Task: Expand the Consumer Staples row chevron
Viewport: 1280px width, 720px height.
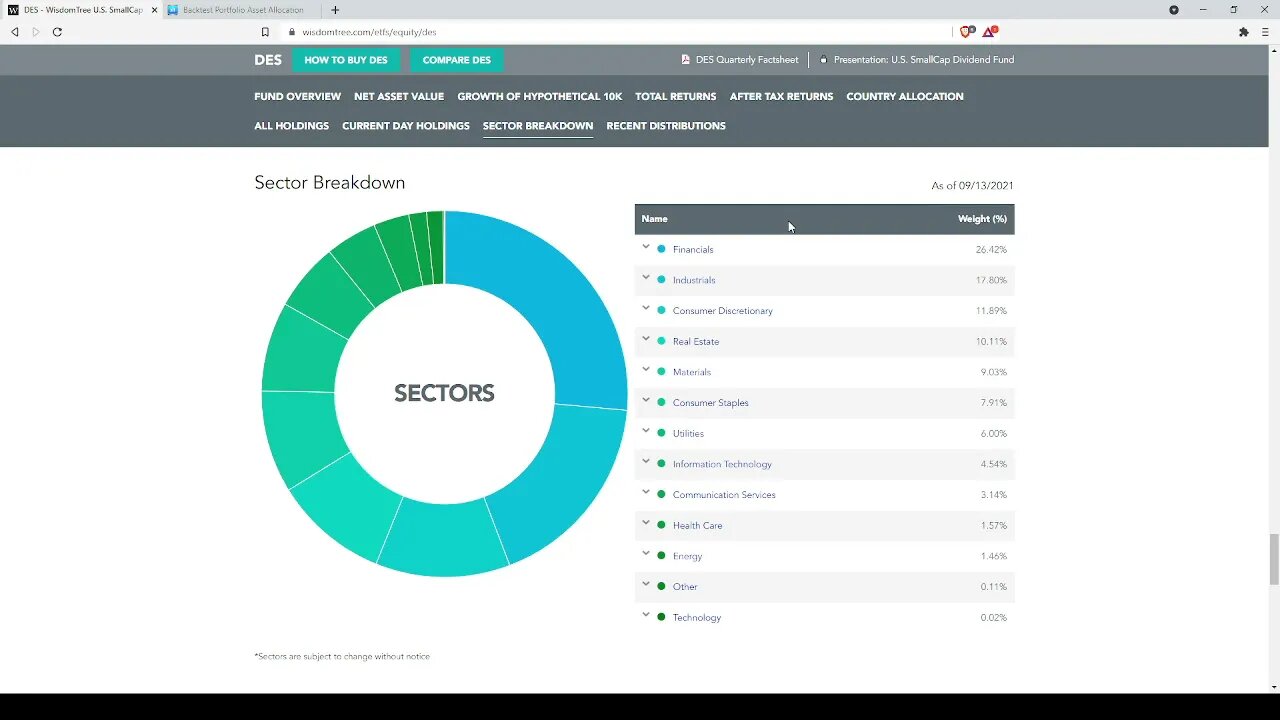Action: tap(646, 400)
